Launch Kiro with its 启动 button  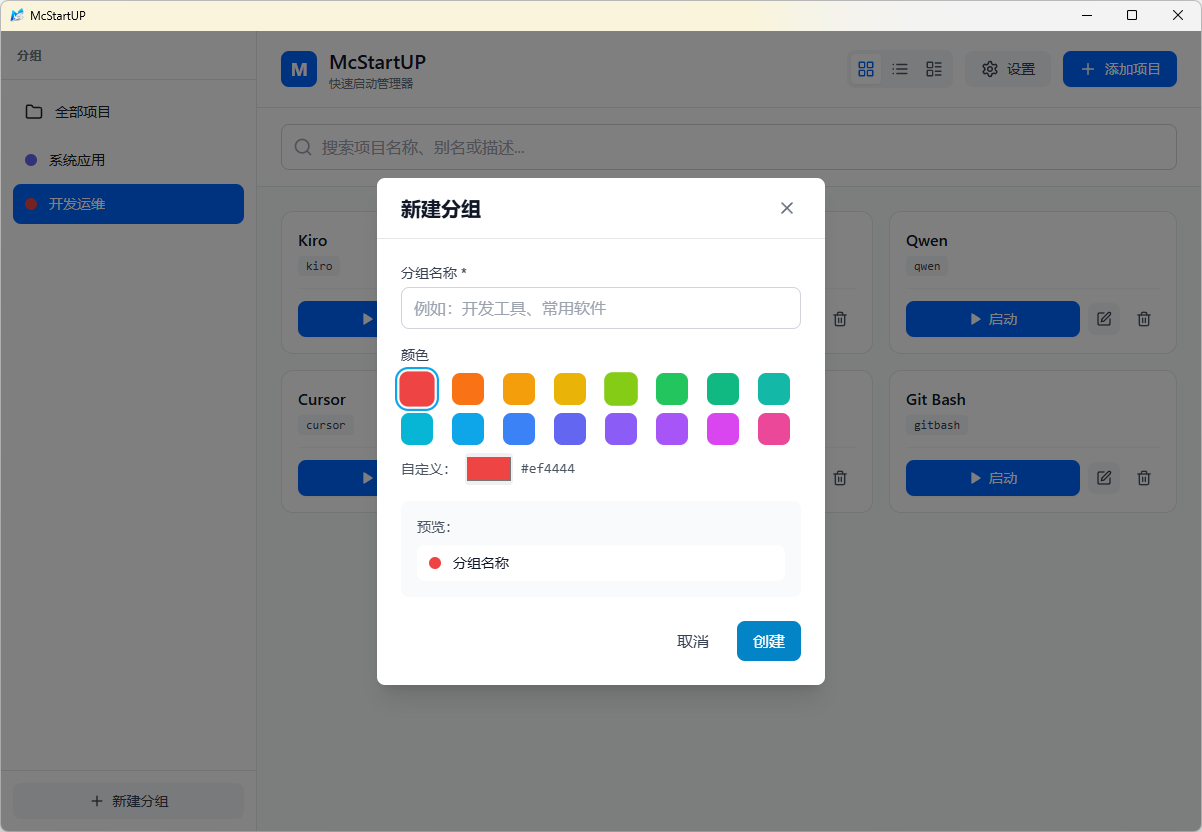click(x=337, y=319)
